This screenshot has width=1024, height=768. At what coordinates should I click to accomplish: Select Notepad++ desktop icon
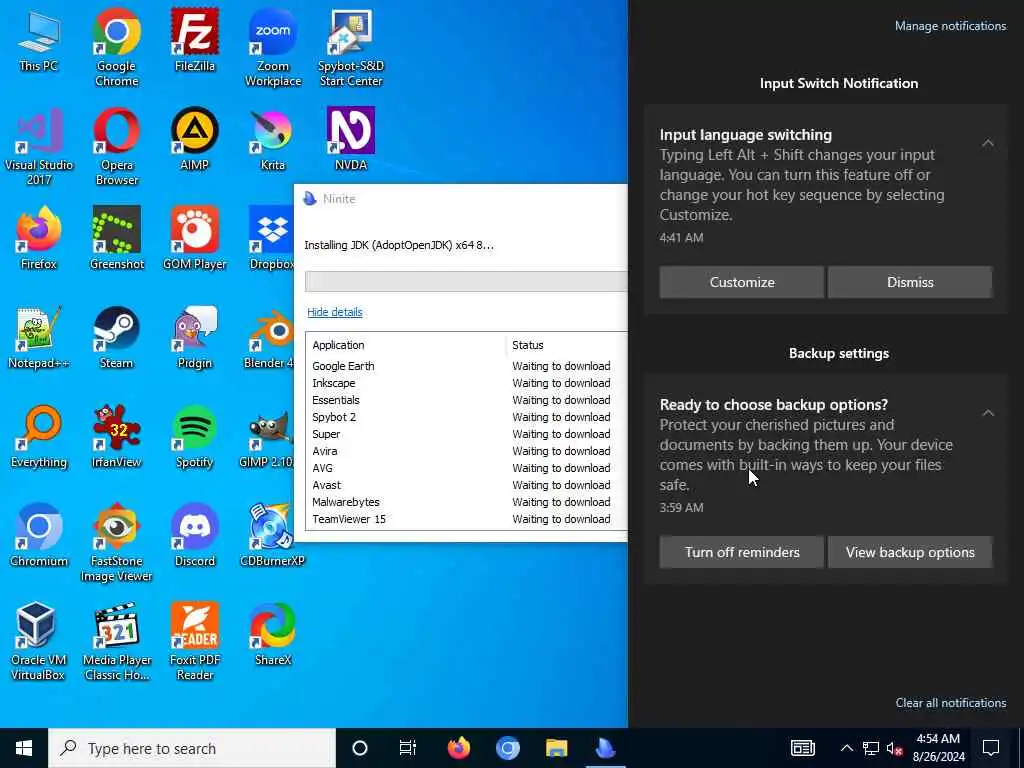(x=39, y=338)
